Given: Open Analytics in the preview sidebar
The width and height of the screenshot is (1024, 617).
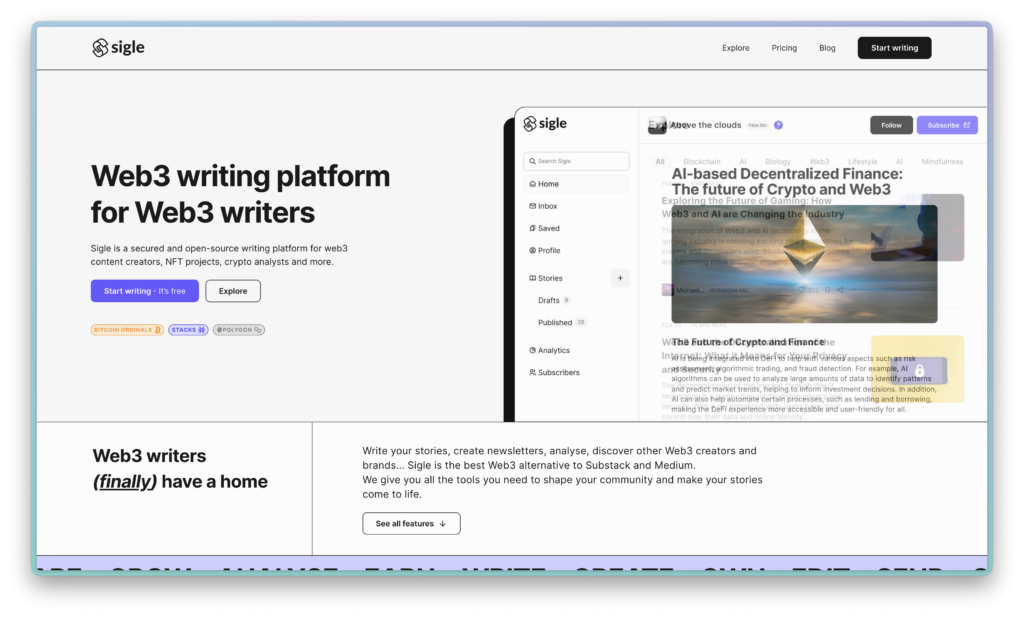Looking at the screenshot, I should pyautogui.click(x=550, y=351).
